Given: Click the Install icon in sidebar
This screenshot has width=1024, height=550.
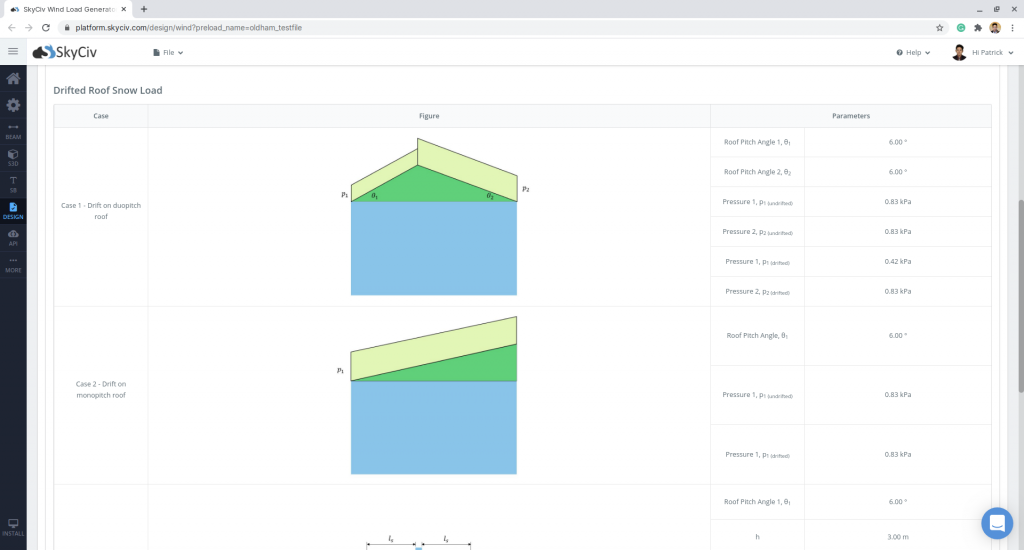Looking at the screenshot, I should [13, 527].
